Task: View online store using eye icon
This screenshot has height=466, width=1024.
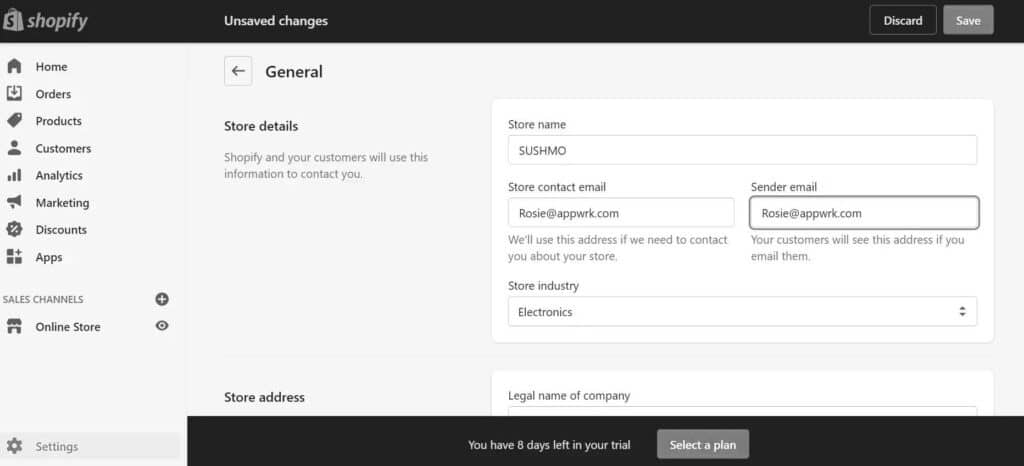Action: click(162, 326)
